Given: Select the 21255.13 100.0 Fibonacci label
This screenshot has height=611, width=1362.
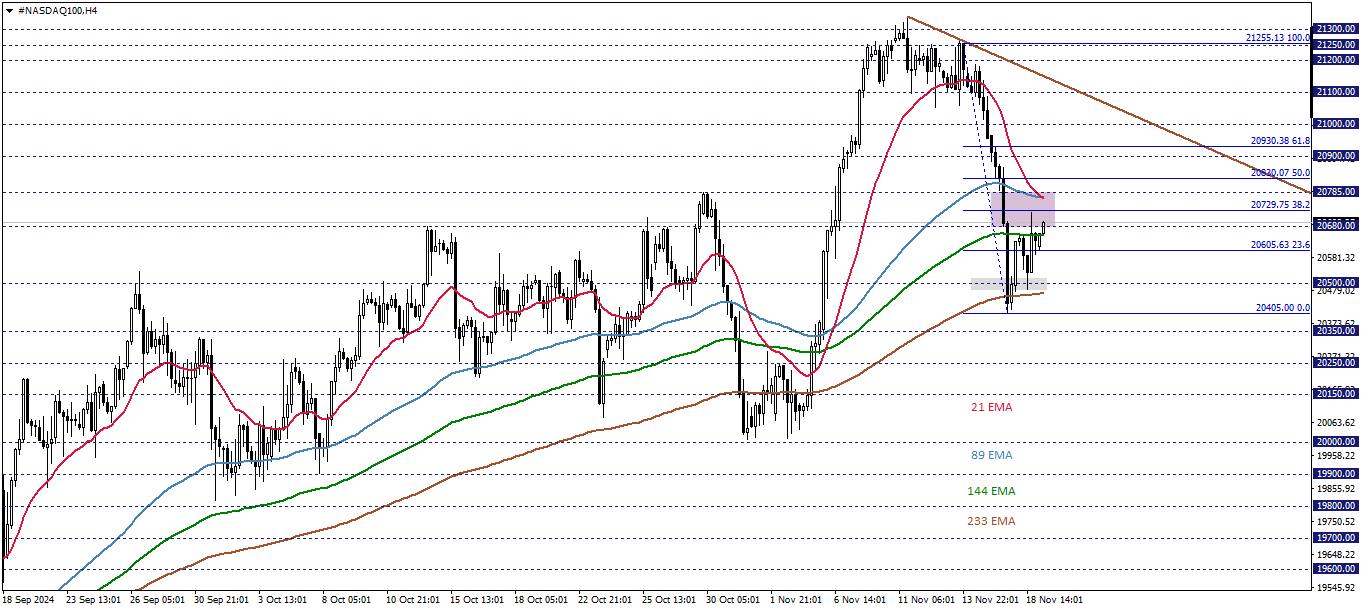Looking at the screenshot, I should coord(1278,37).
